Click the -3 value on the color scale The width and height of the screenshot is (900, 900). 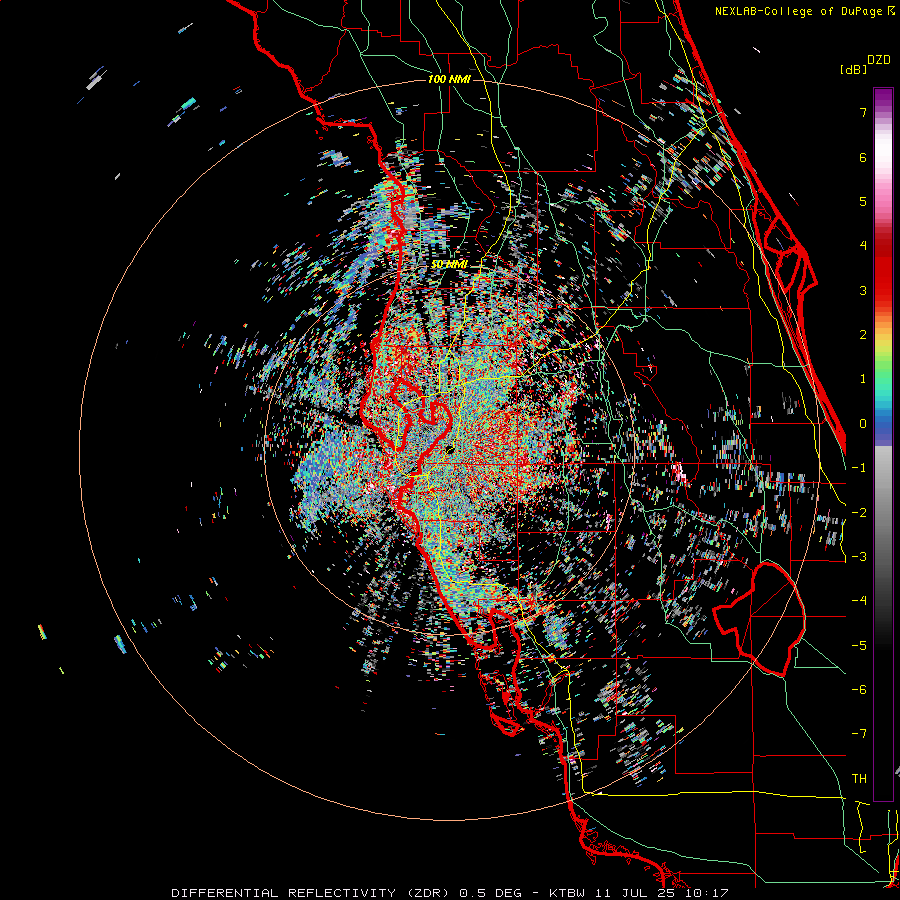[x=859, y=557]
